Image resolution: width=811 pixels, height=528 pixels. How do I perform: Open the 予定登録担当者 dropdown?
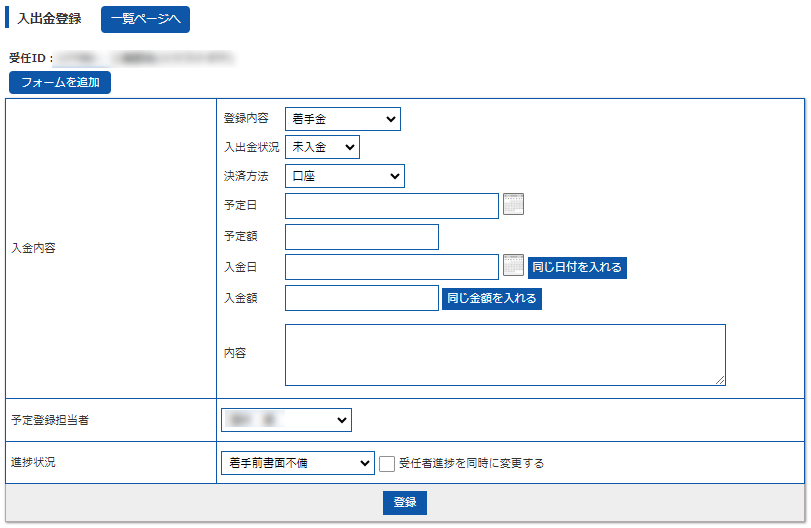click(286, 420)
